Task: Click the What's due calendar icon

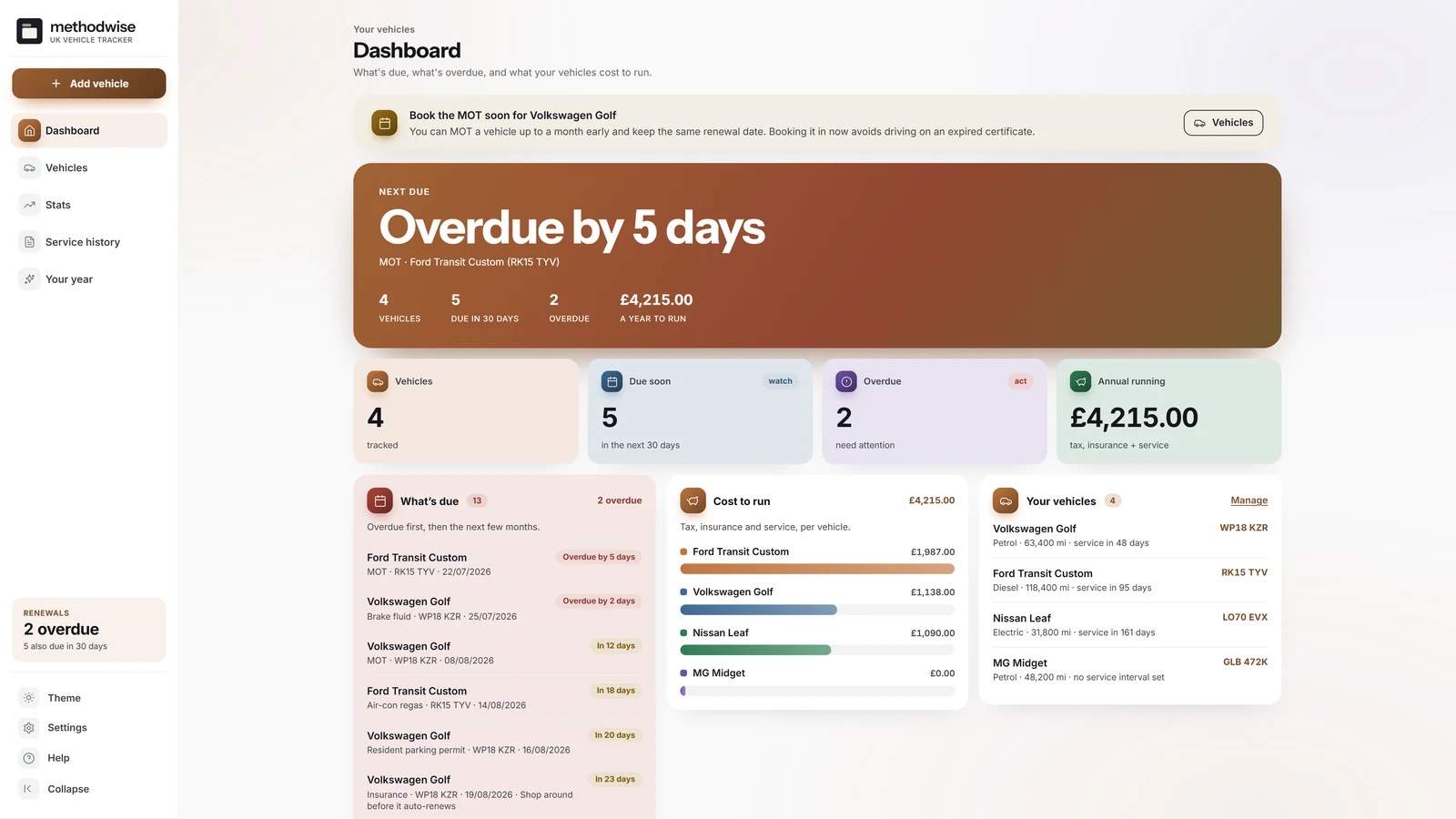Action: [380, 500]
